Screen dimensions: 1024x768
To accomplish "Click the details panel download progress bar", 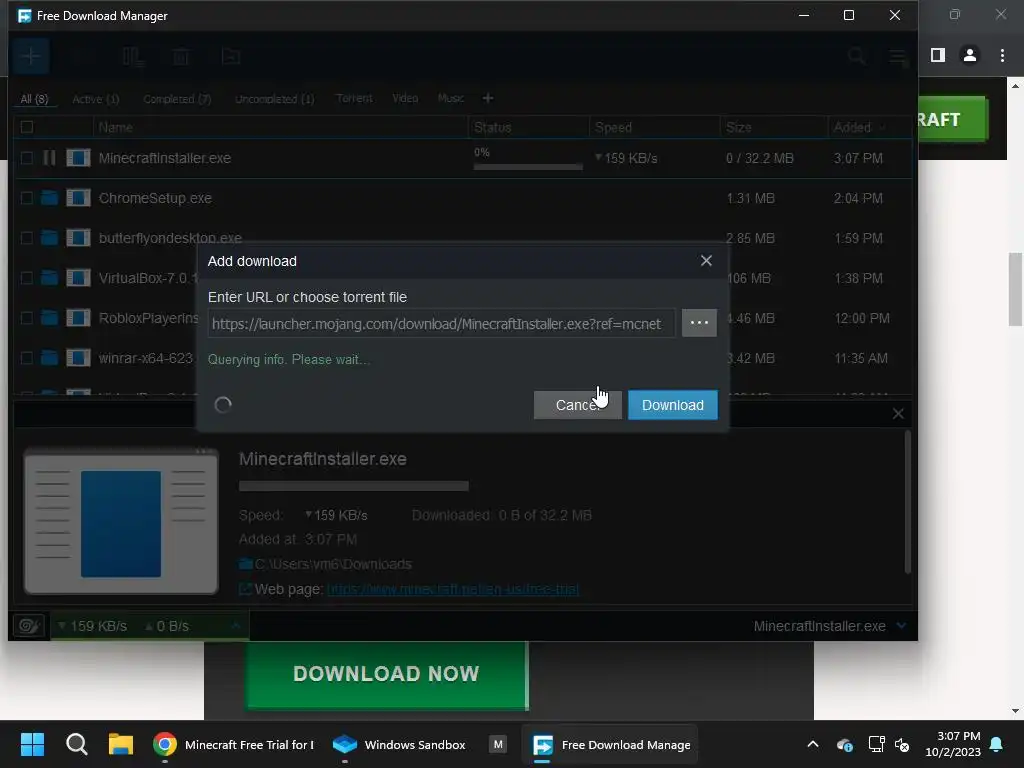I will click(353, 486).
